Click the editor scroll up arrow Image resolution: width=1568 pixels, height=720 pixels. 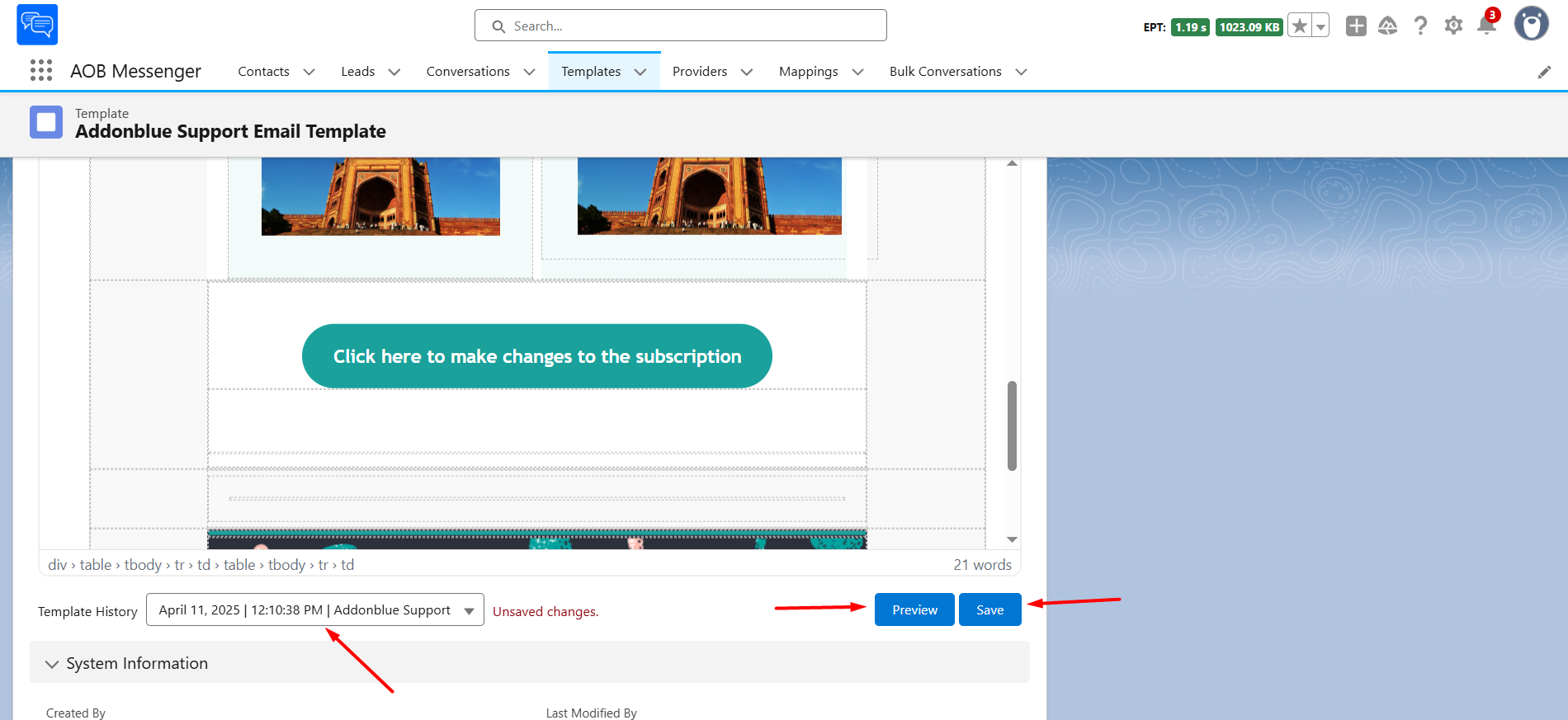(x=1012, y=163)
